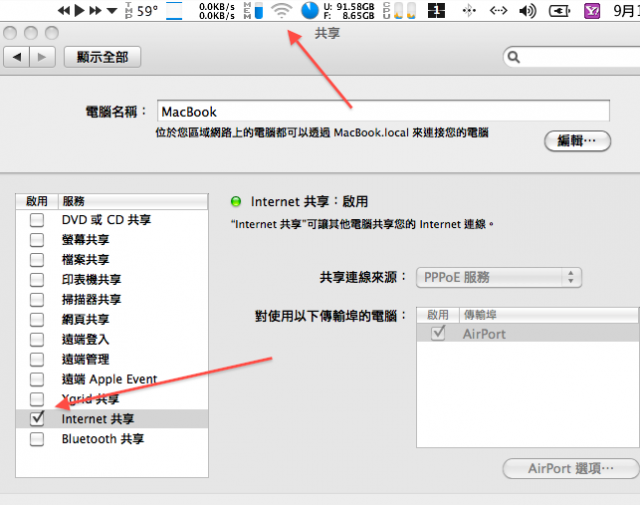Select the 檔案共享 service row
The width and height of the screenshot is (640, 505).
[x=112, y=260]
